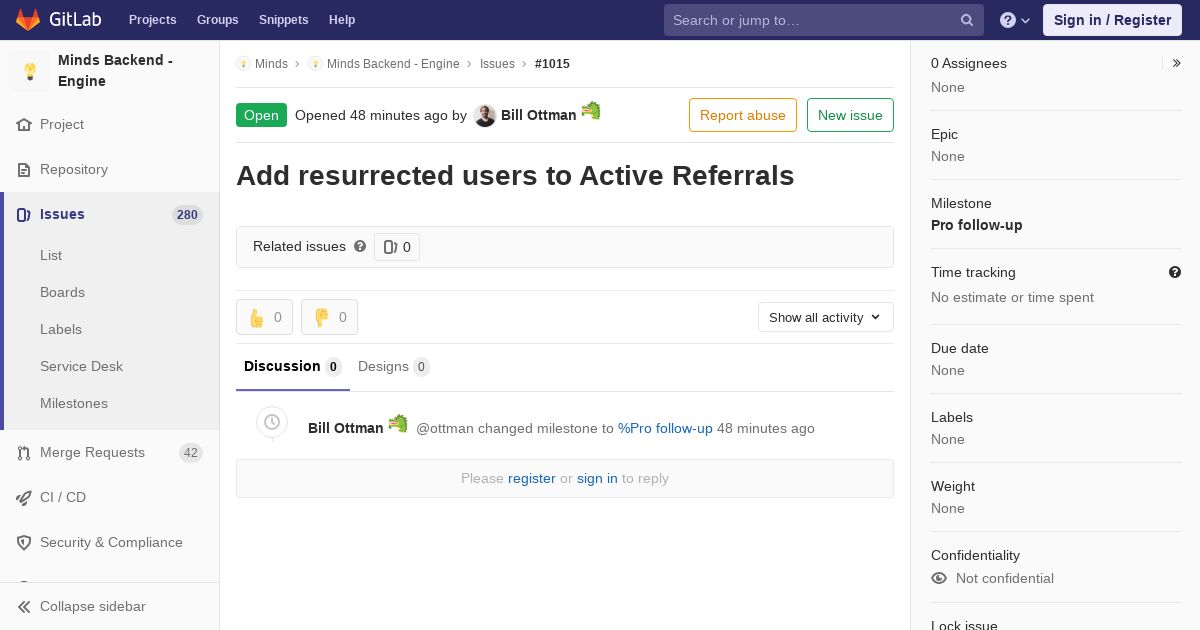Click the Security & Compliance shield icon
The width and height of the screenshot is (1200, 630).
(x=24, y=543)
